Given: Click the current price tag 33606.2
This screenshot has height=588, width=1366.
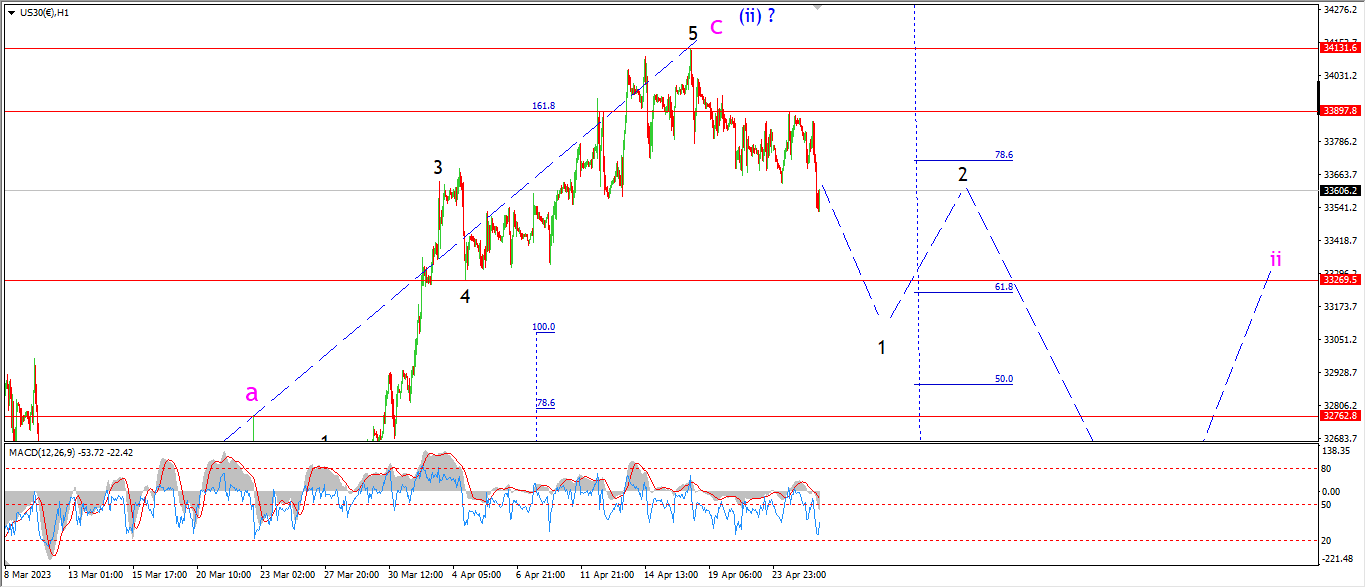Looking at the screenshot, I should (x=1340, y=190).
